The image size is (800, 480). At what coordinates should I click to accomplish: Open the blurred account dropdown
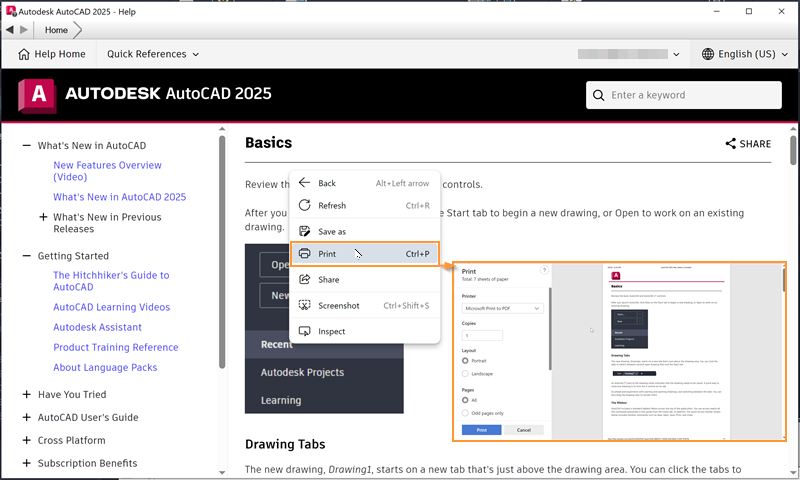629,54
